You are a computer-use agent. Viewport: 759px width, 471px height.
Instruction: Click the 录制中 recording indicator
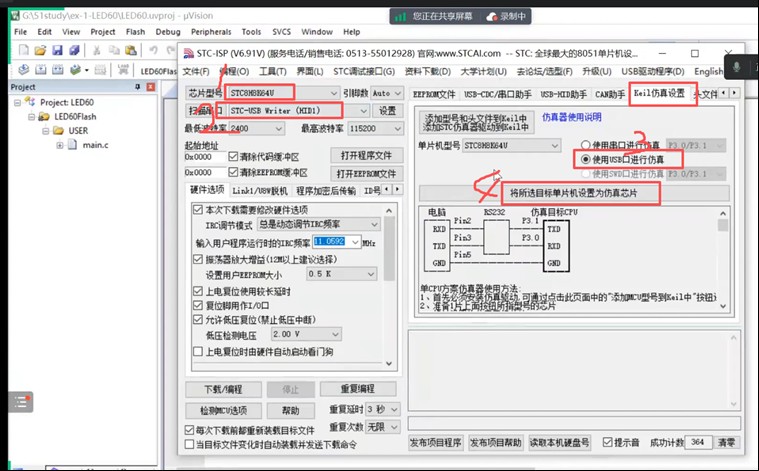(x=506, y=16)
